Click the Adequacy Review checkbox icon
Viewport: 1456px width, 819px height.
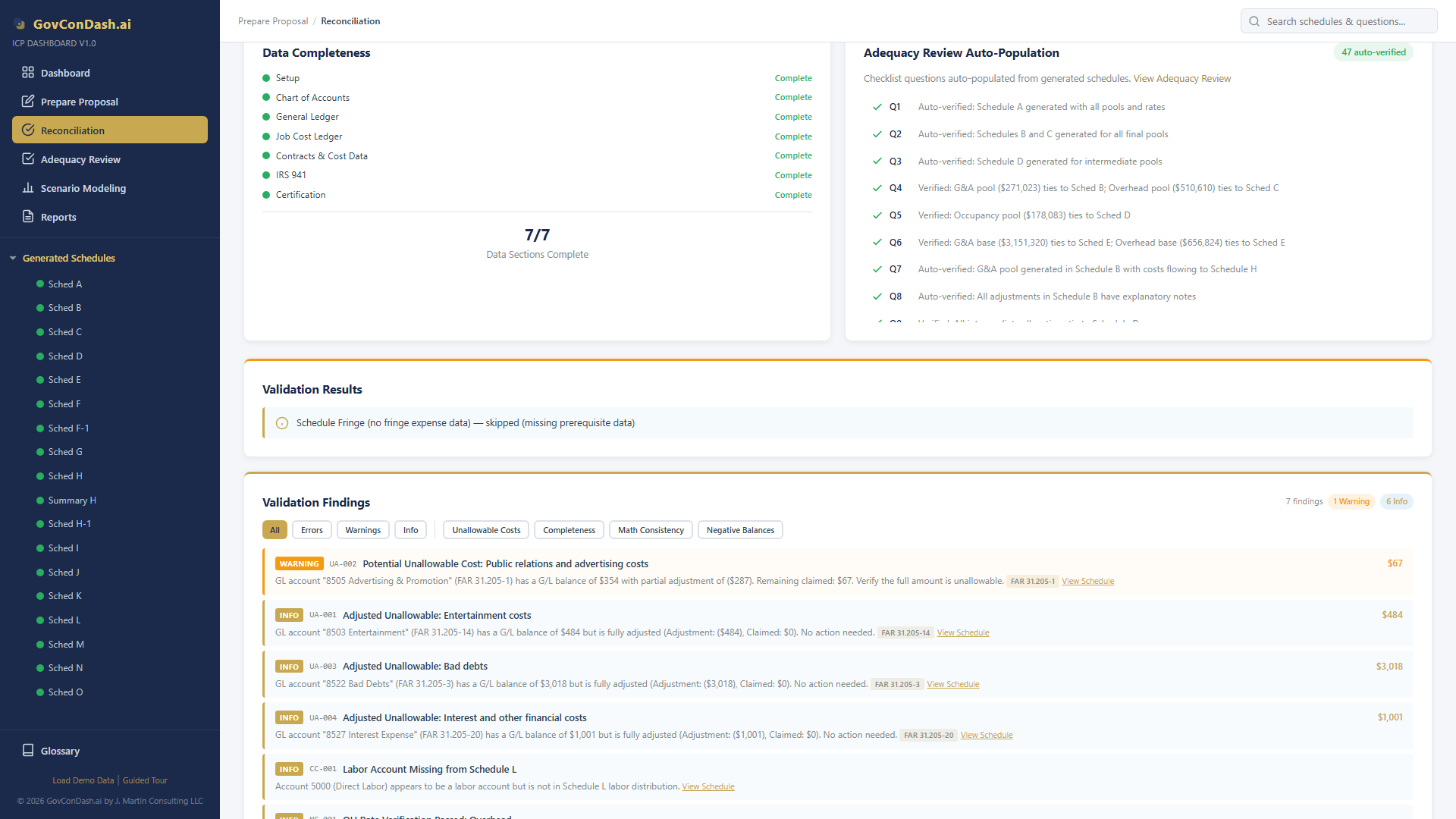point(28,159)
